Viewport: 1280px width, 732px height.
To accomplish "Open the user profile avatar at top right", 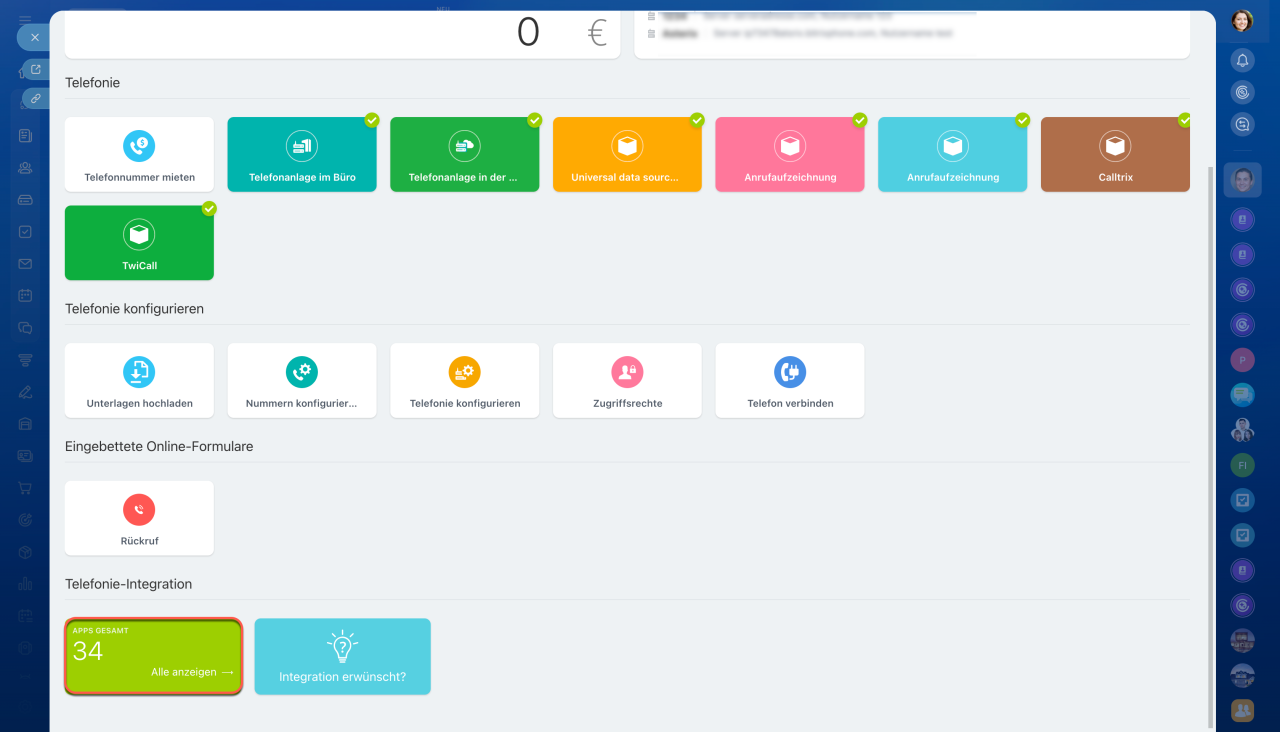I will coord(1242,20).
